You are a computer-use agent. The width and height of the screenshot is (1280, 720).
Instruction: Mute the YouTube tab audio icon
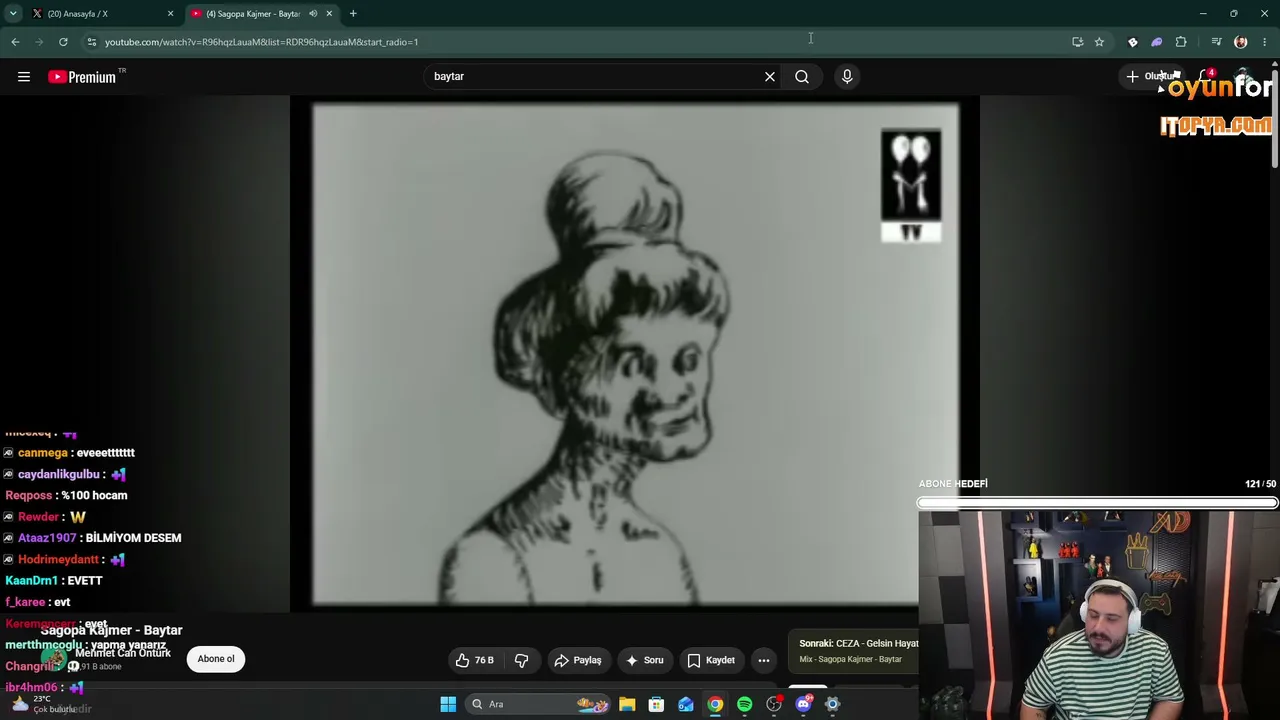pos(313,14)
